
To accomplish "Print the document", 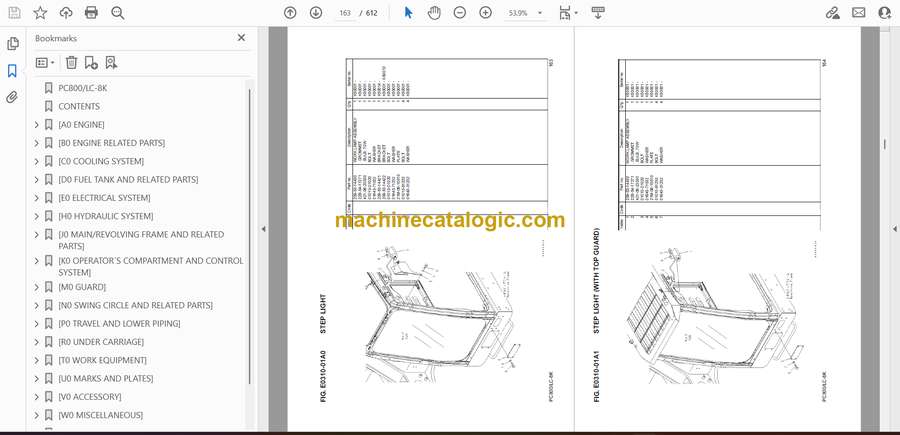I will click(x=91, y=13).
